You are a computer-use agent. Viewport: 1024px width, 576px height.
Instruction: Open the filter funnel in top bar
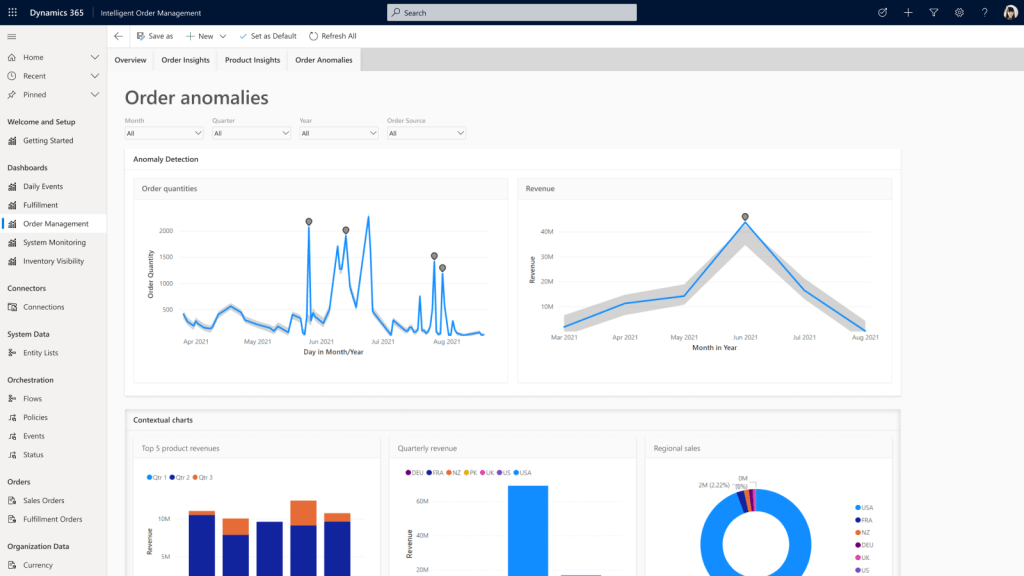(934, 13)
